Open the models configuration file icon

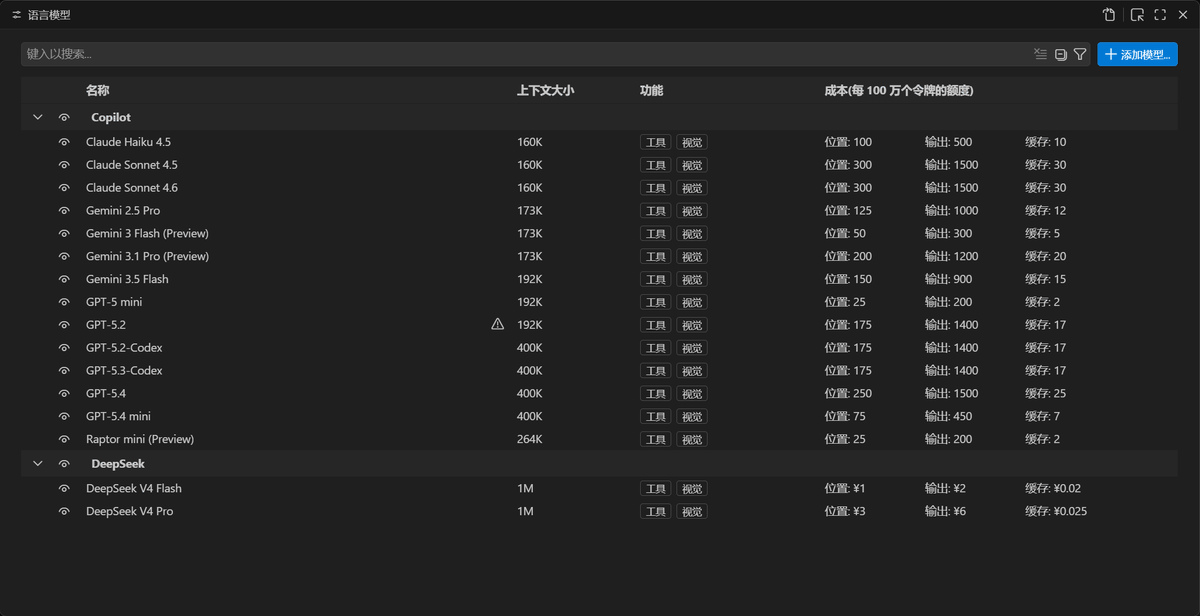(x=1109, y=15)
